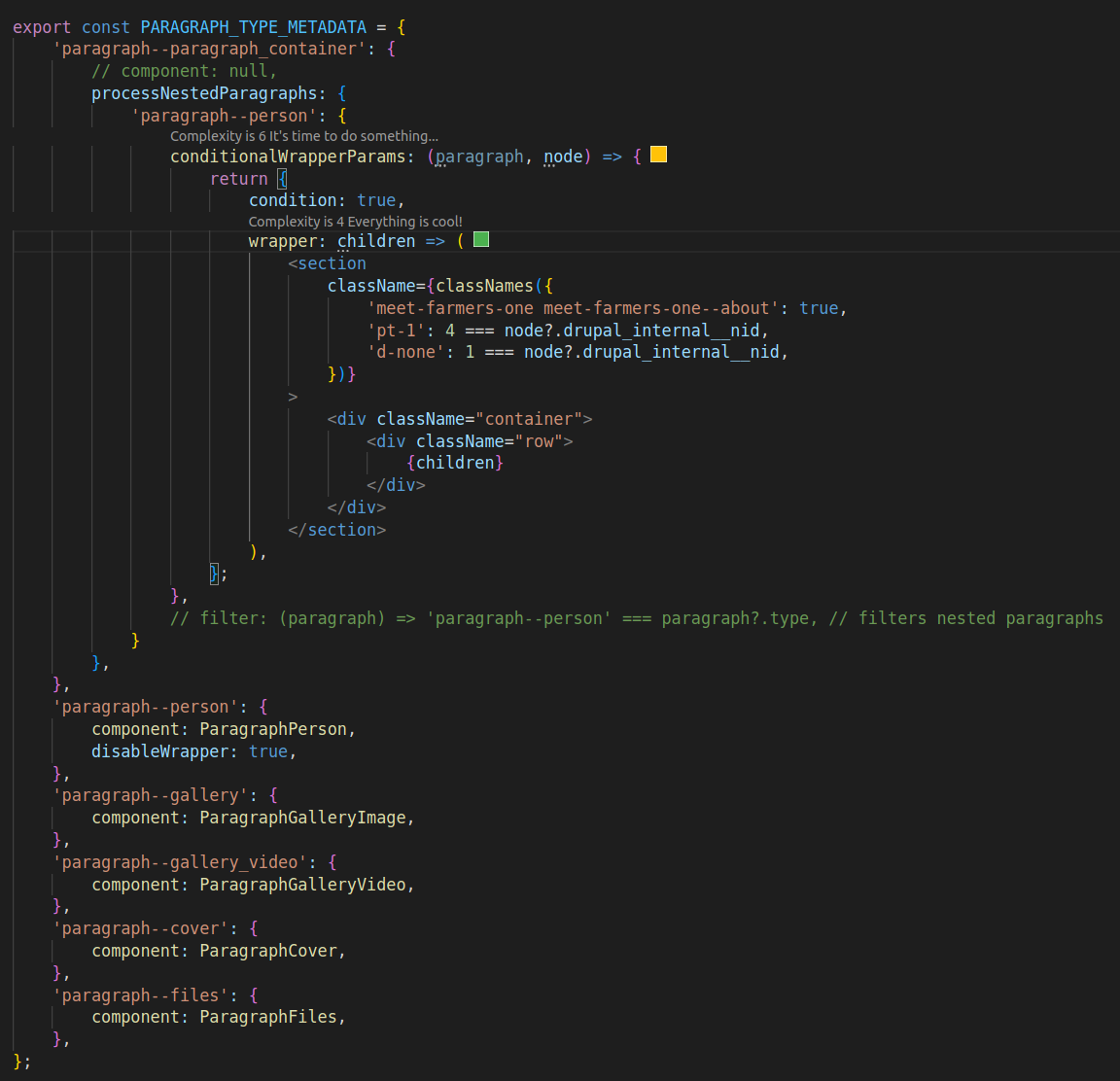Image resolution: width=1120 pixels, height=1081 pixels.
Task: Click classNames function call
Action: (x=484, y=286)
